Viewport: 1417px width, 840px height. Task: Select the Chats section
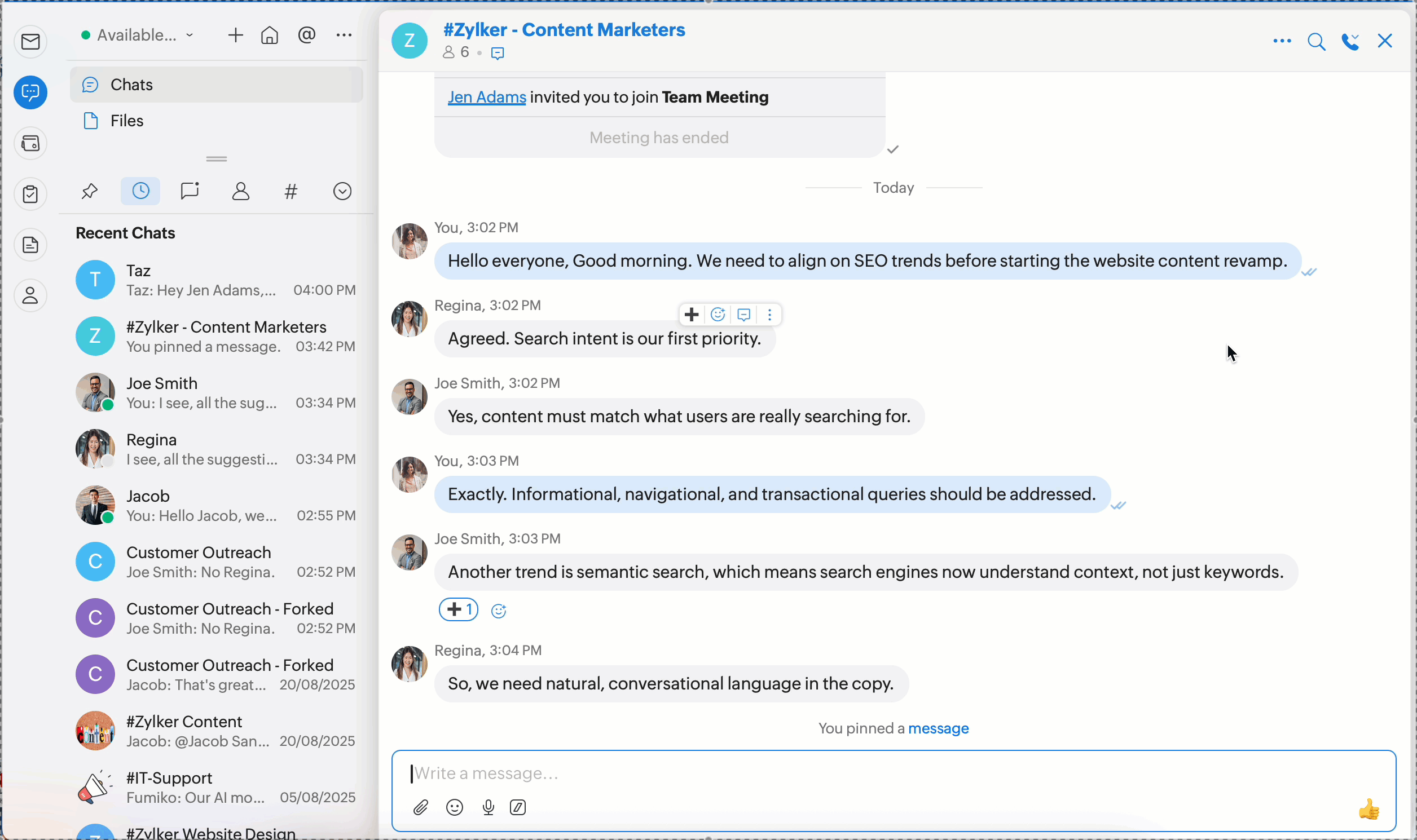tap(131, 85)
